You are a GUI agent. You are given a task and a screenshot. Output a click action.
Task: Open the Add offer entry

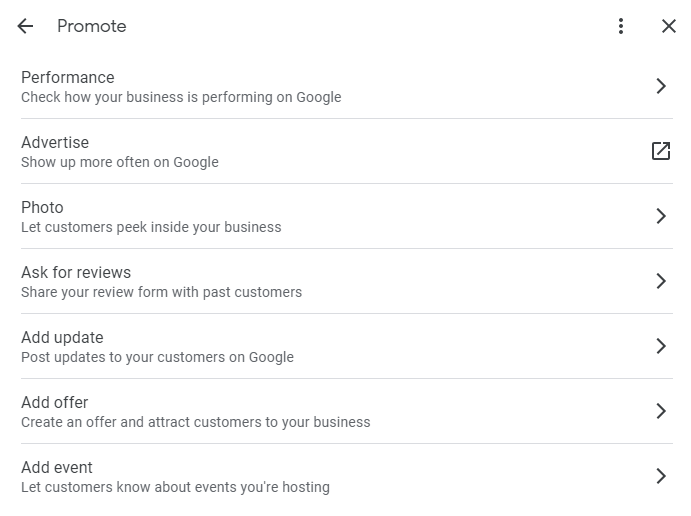coord(55,402)
